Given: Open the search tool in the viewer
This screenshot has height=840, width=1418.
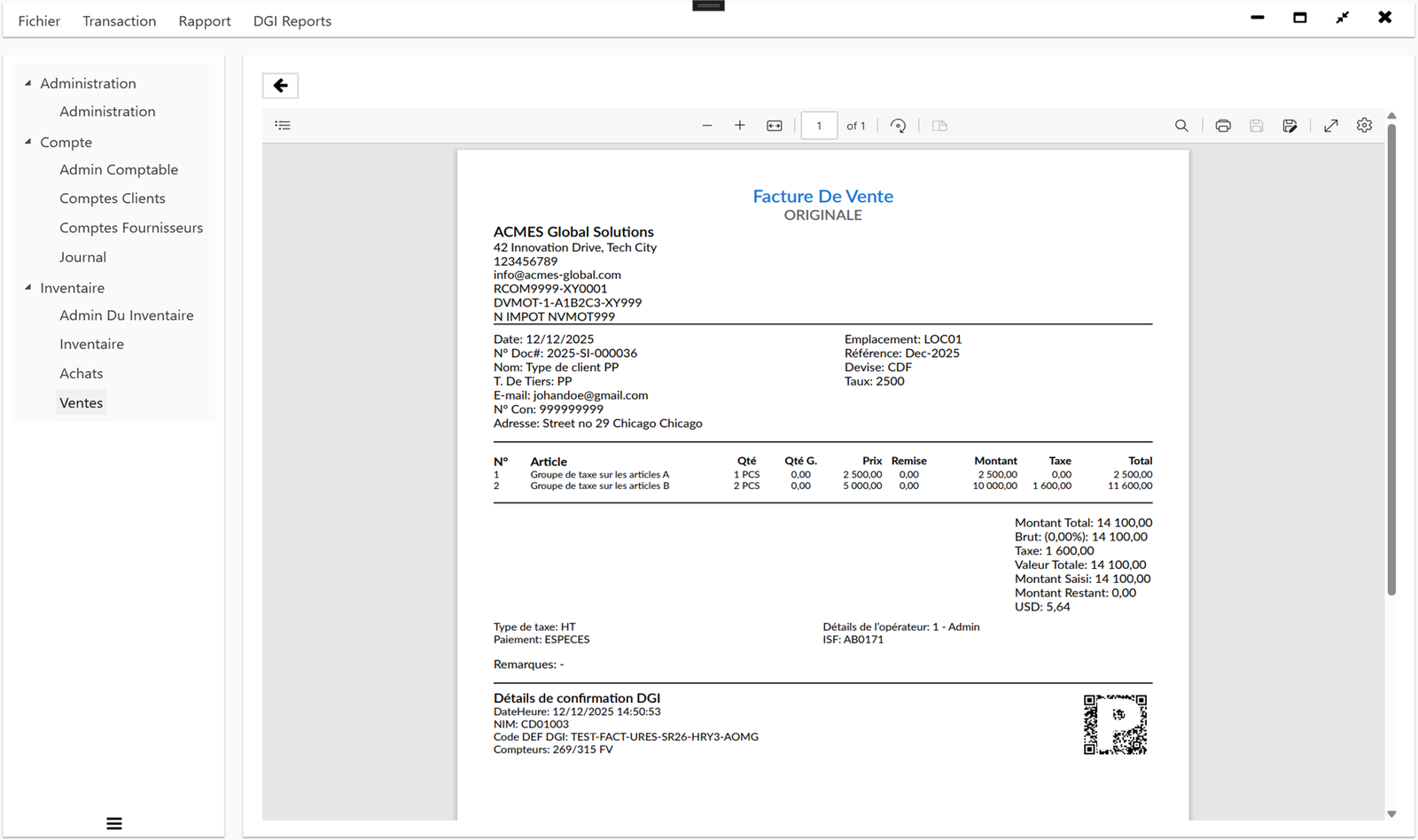Looking at the screenshot, I should (x=1182, y=125).
